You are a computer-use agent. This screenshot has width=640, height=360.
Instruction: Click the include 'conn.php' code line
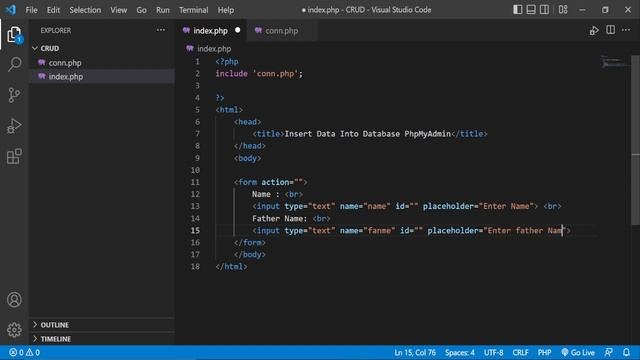(259, 73)
